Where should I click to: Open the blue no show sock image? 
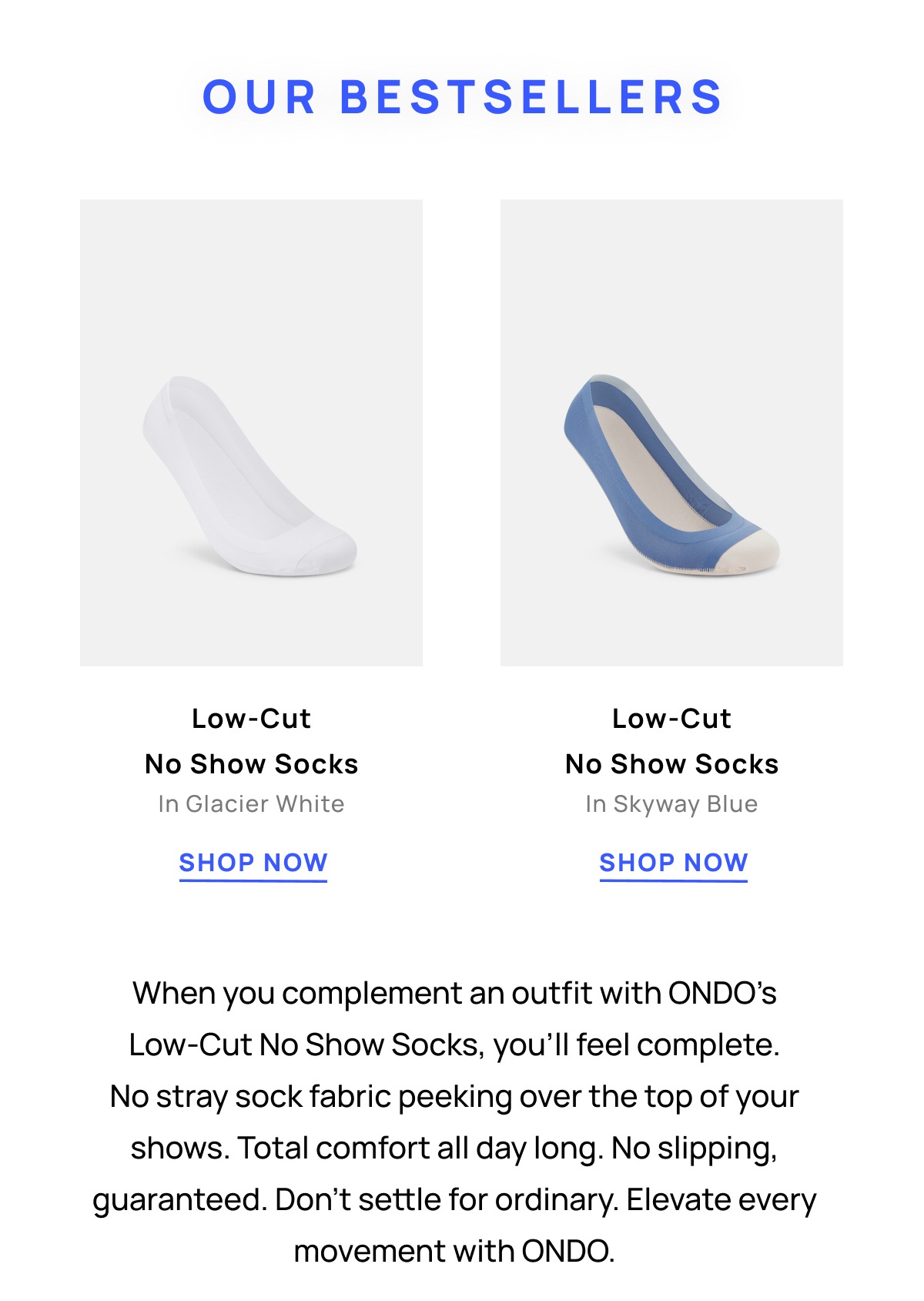[x=671, y=433]
